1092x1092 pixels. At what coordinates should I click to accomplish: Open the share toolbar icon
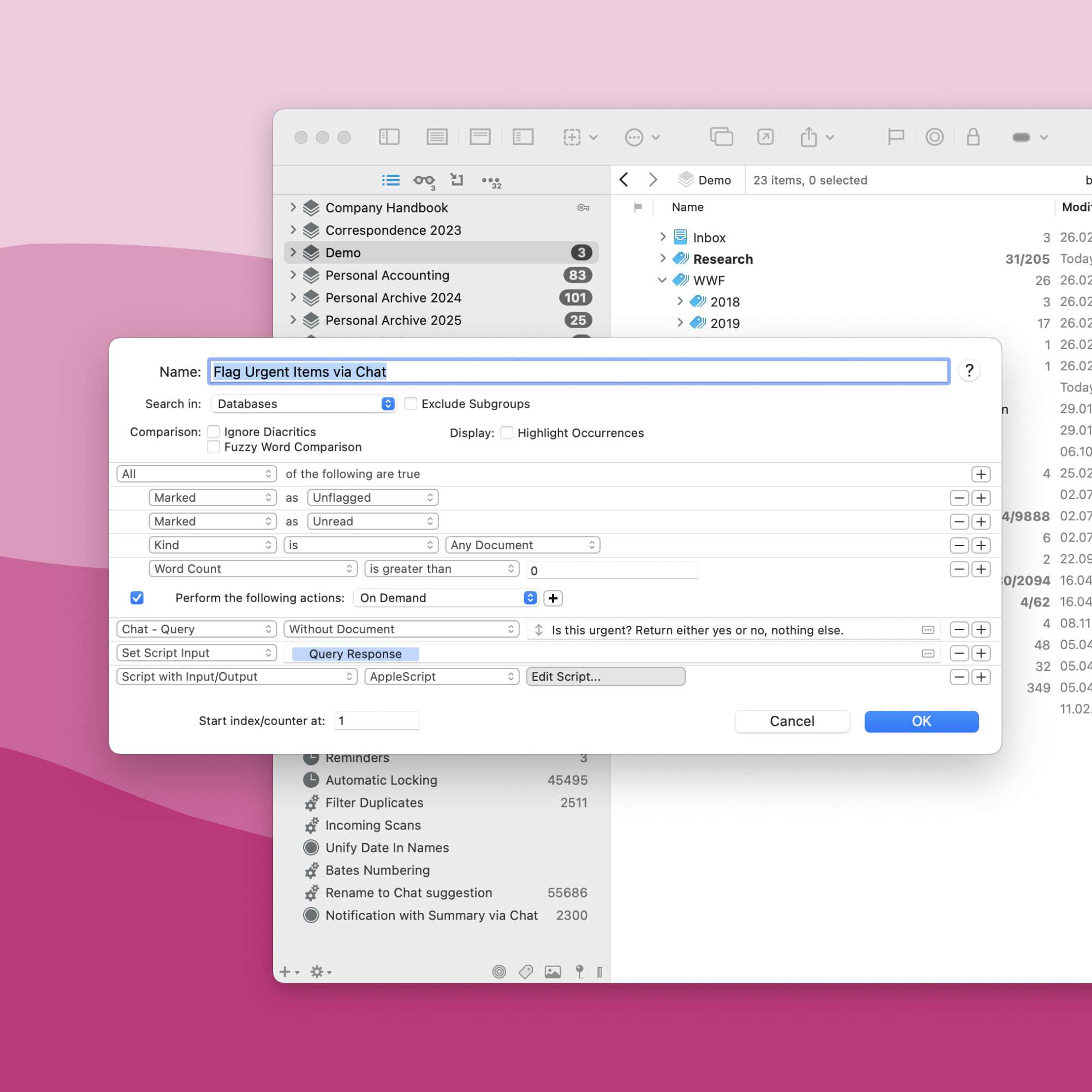click(809, 137)
